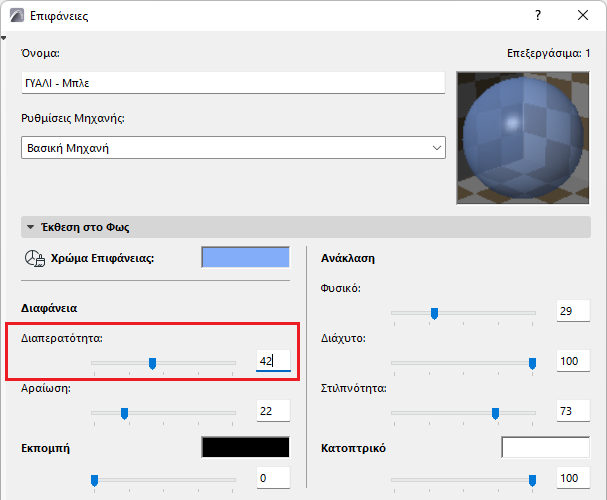
Task: Click the Διαπερατότητα slider handle
Action: [x=153, y=363]
